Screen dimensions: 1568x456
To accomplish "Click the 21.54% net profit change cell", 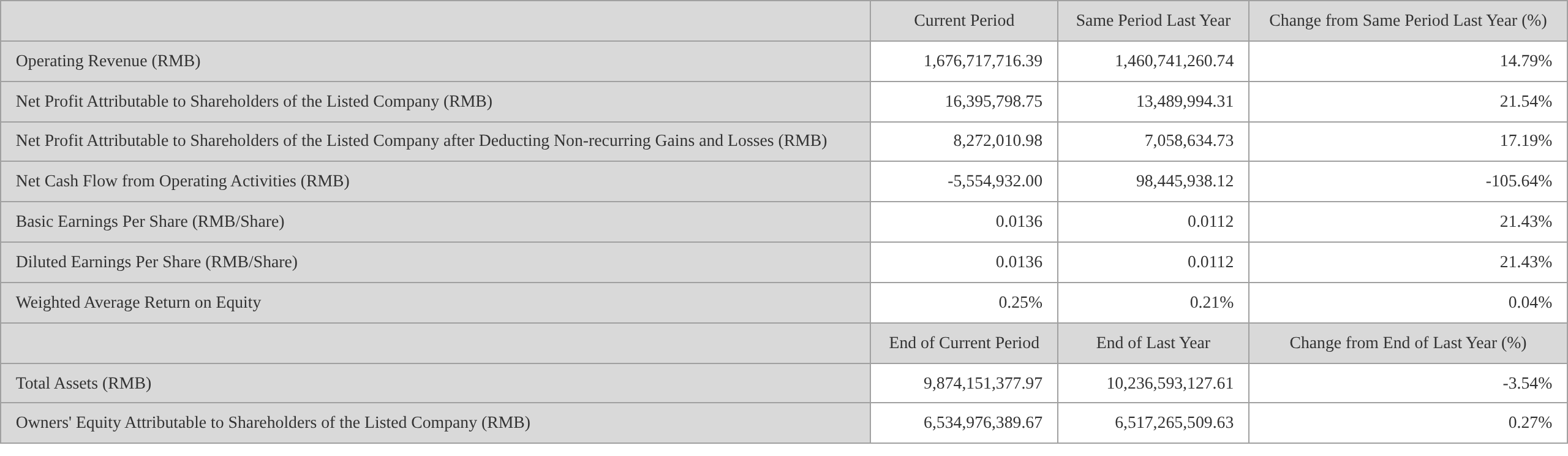I will click(x=1525, y=102).
